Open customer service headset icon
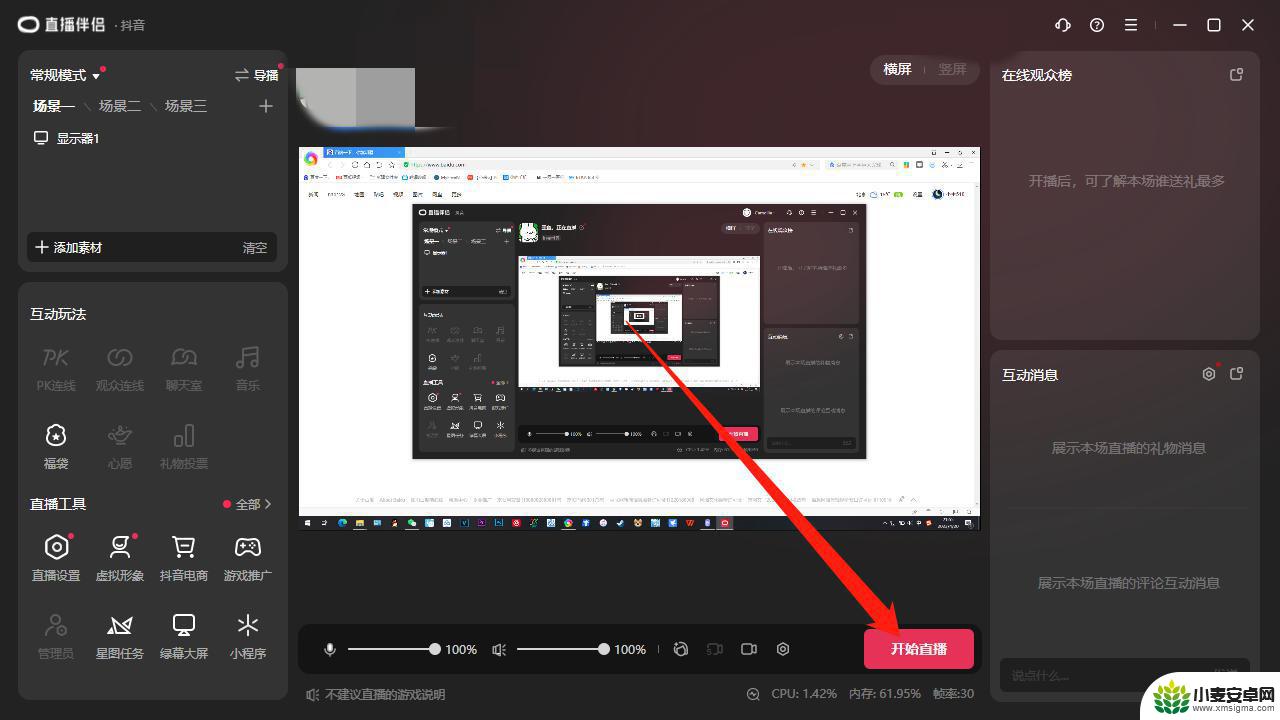 [1063, 25]
